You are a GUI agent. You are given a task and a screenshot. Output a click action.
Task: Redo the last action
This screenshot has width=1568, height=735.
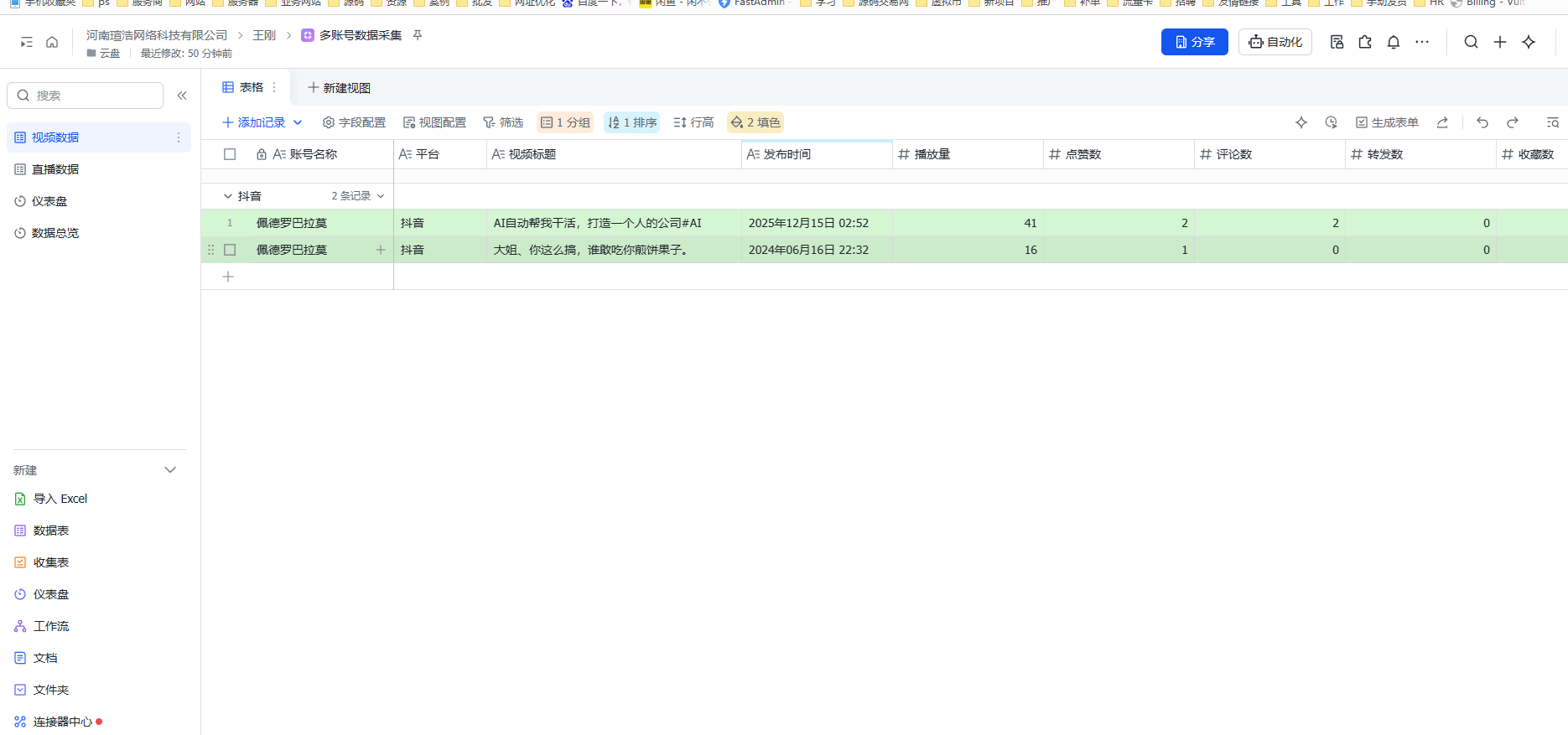click(1513, 122)
